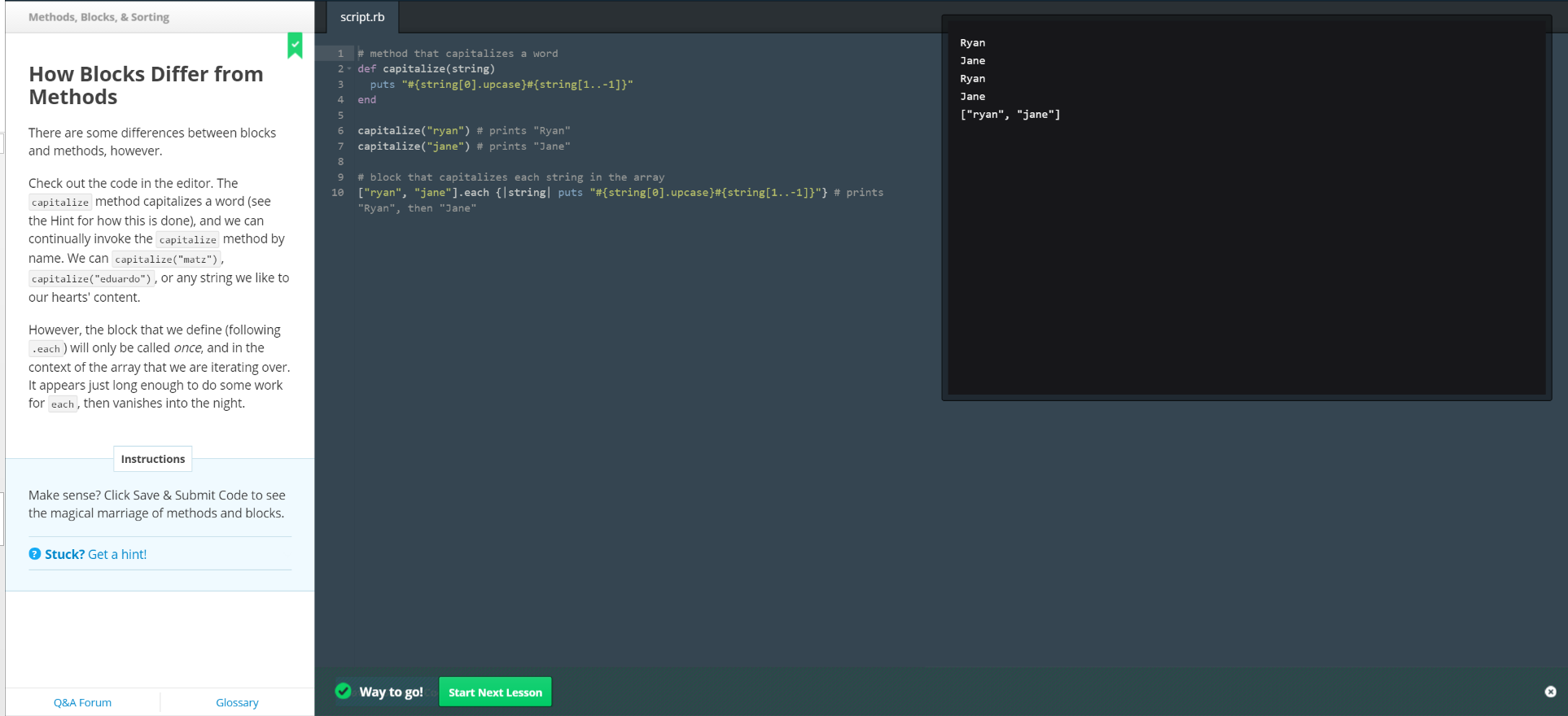Click the ["ryan", "jane"] output line in console
The image size is (1568, 716).
[x=1010, y=115]
